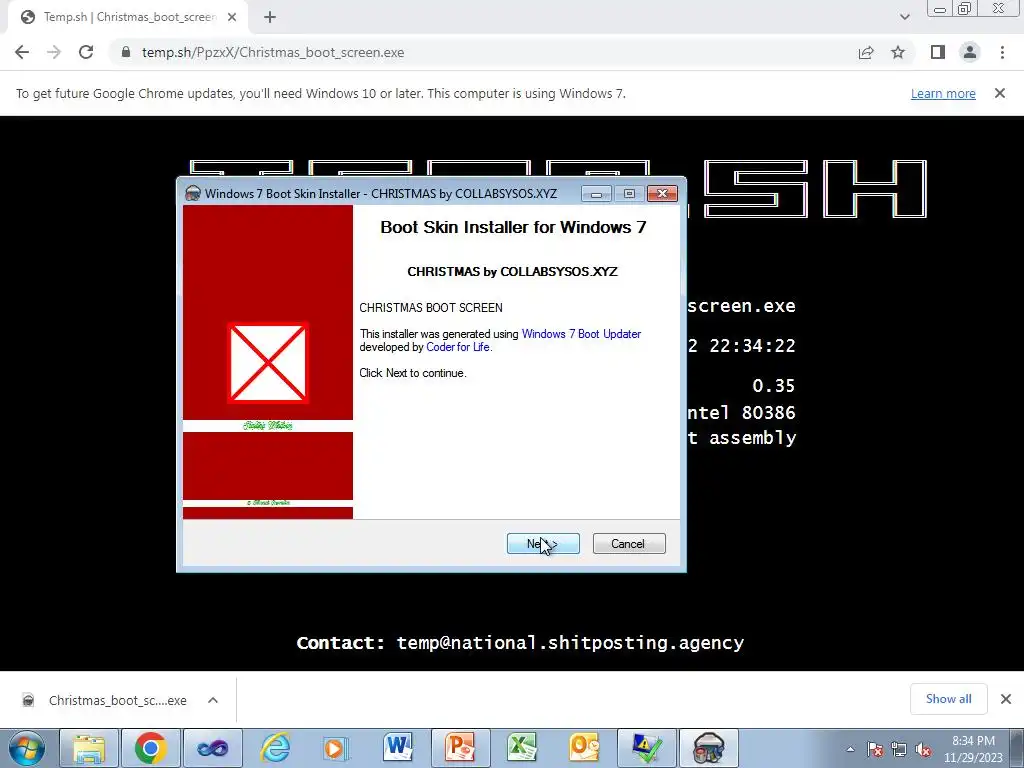Switch to Chrome in the taskbar
Screen dimensions: 1024x768
151,748
